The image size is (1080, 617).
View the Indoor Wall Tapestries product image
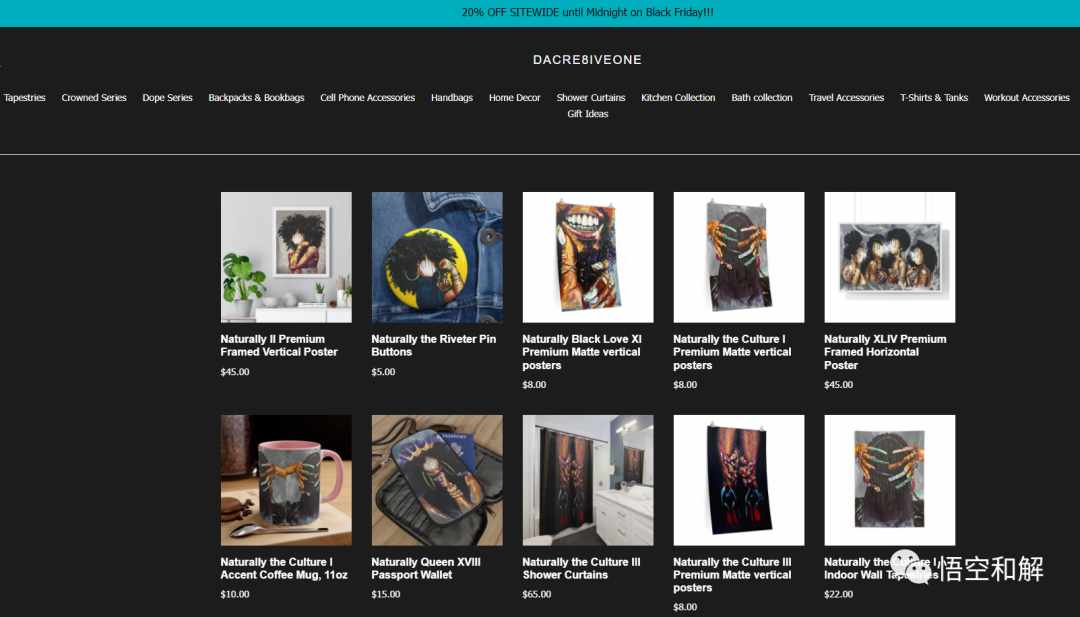coord(889,480)
